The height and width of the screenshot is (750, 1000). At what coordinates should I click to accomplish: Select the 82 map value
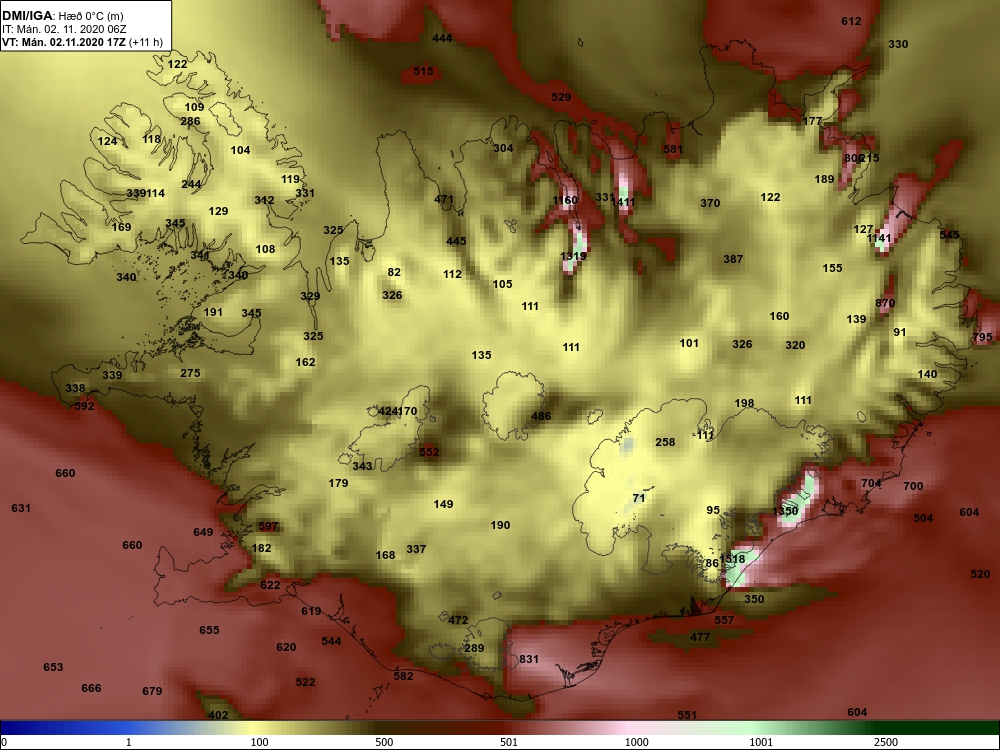point(394,272)
